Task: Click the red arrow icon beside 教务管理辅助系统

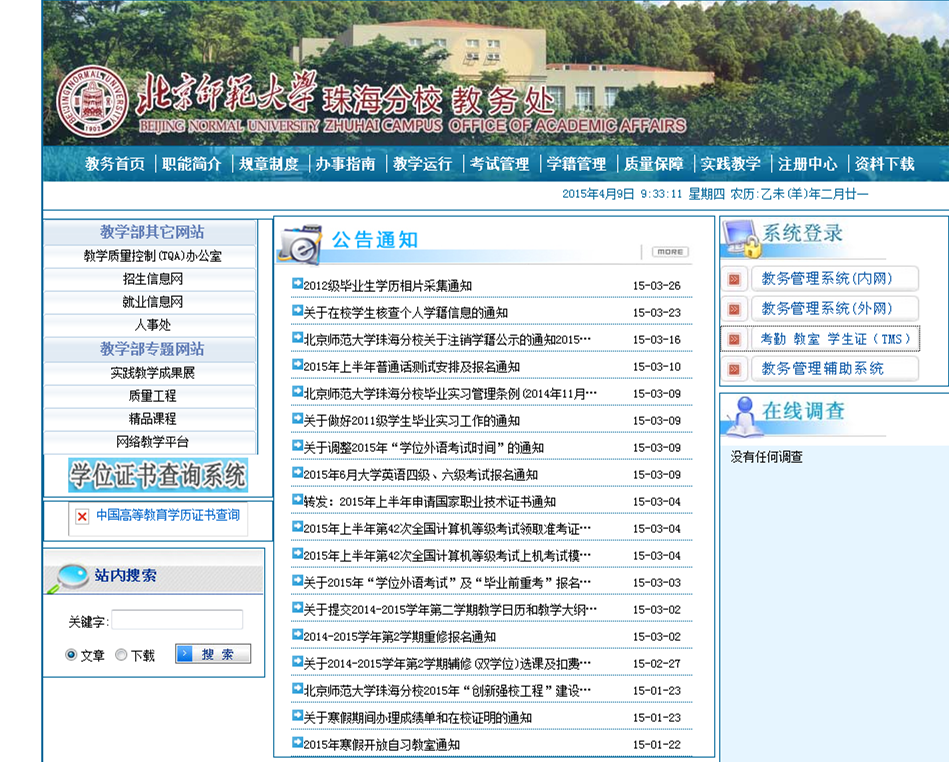Action: pyautogui.click(x=734, y=369)
